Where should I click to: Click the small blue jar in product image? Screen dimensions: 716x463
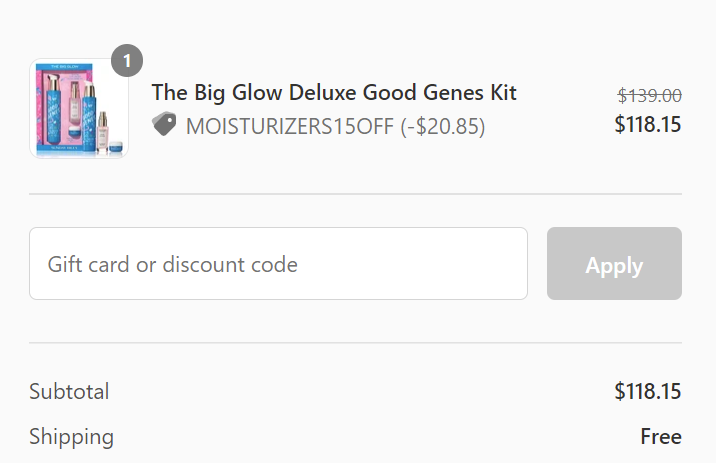tap(115, 148)
